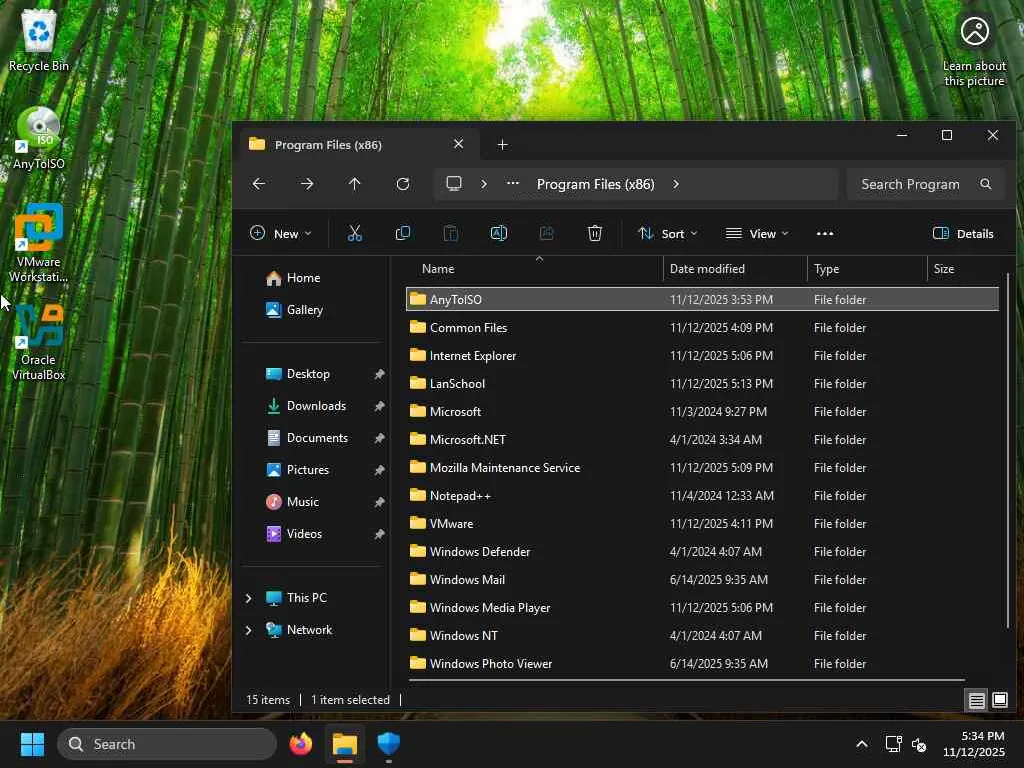
Task: Click the Rename icon in toolbar
Action: coord(499,233)
